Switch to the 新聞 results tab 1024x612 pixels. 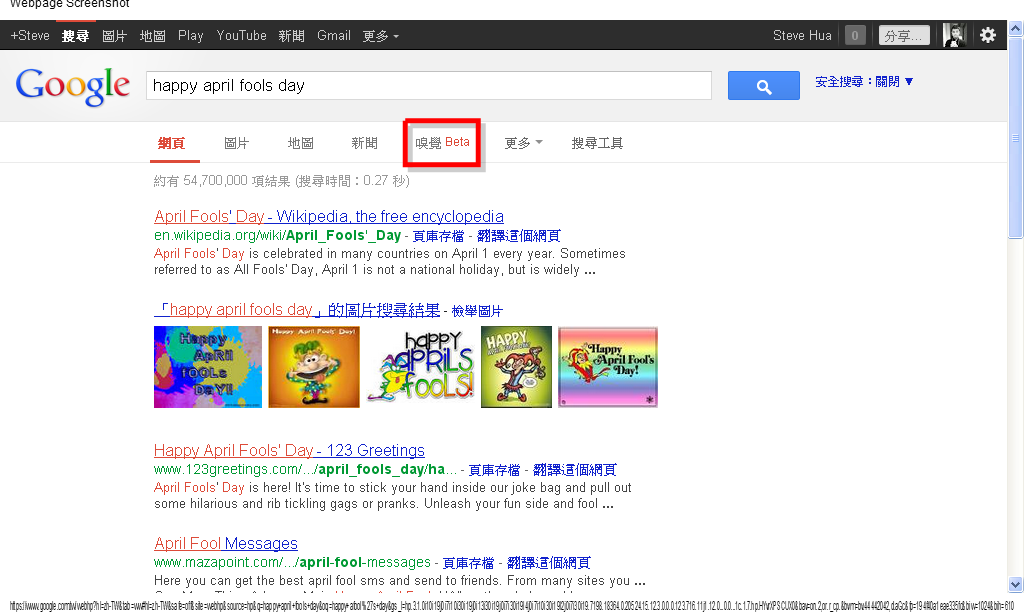pos(364,143)
